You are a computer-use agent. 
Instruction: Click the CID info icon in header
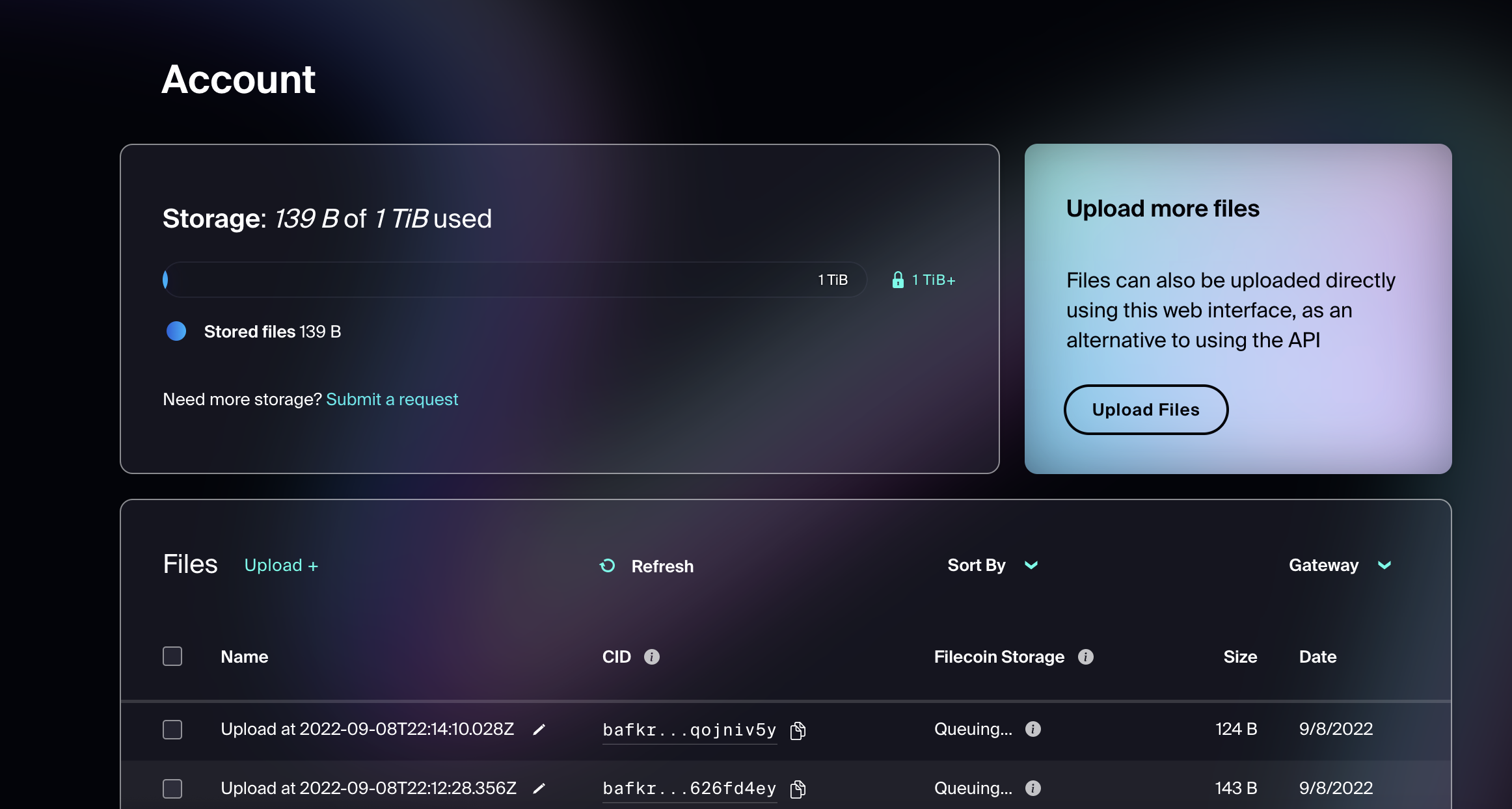(651, 657)
